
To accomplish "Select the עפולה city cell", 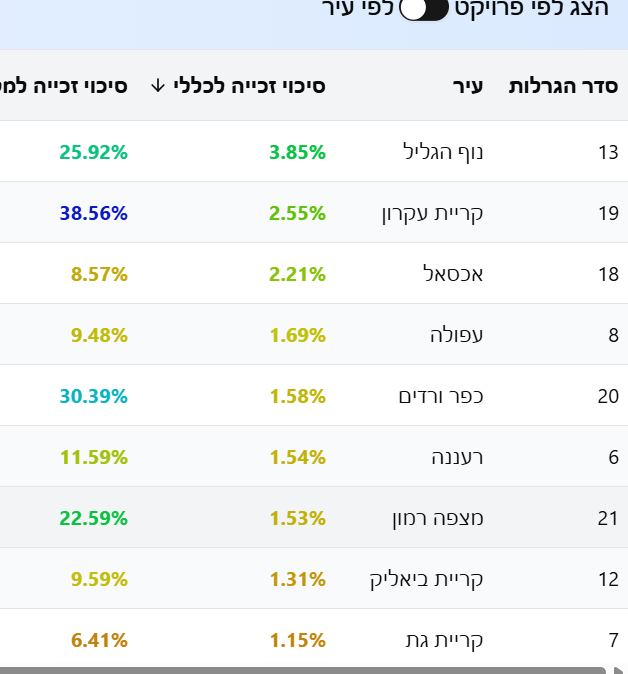I will pos(456,335).
